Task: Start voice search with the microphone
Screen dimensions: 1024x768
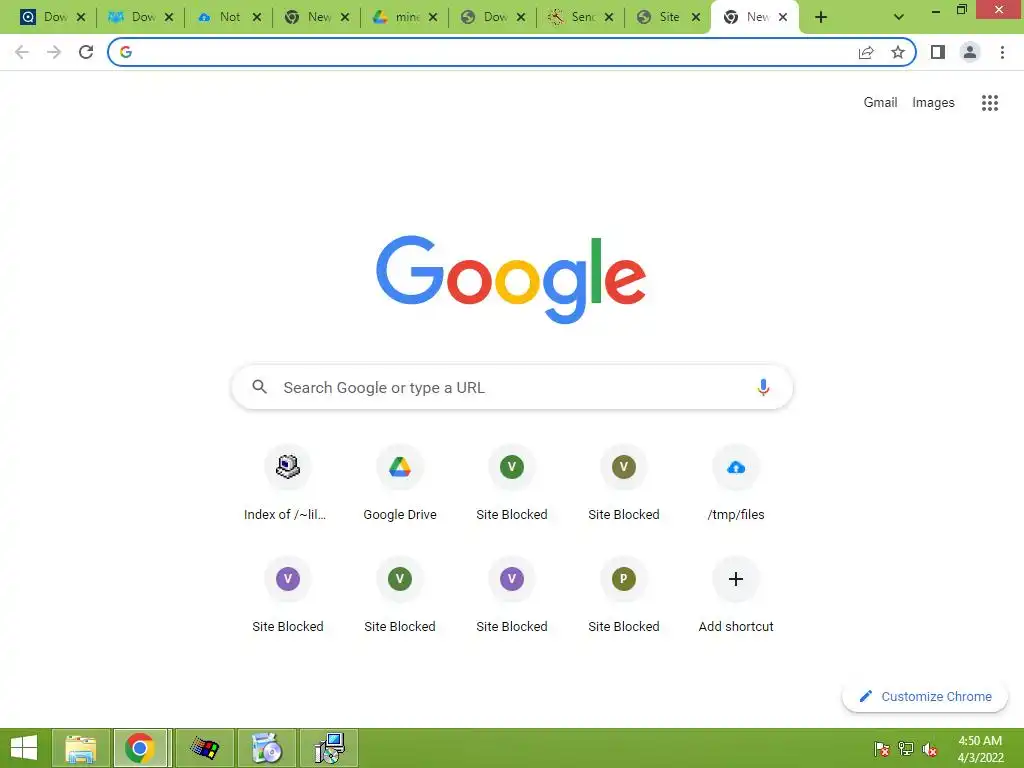Action: pyautogui.click(x=763, y=387)
